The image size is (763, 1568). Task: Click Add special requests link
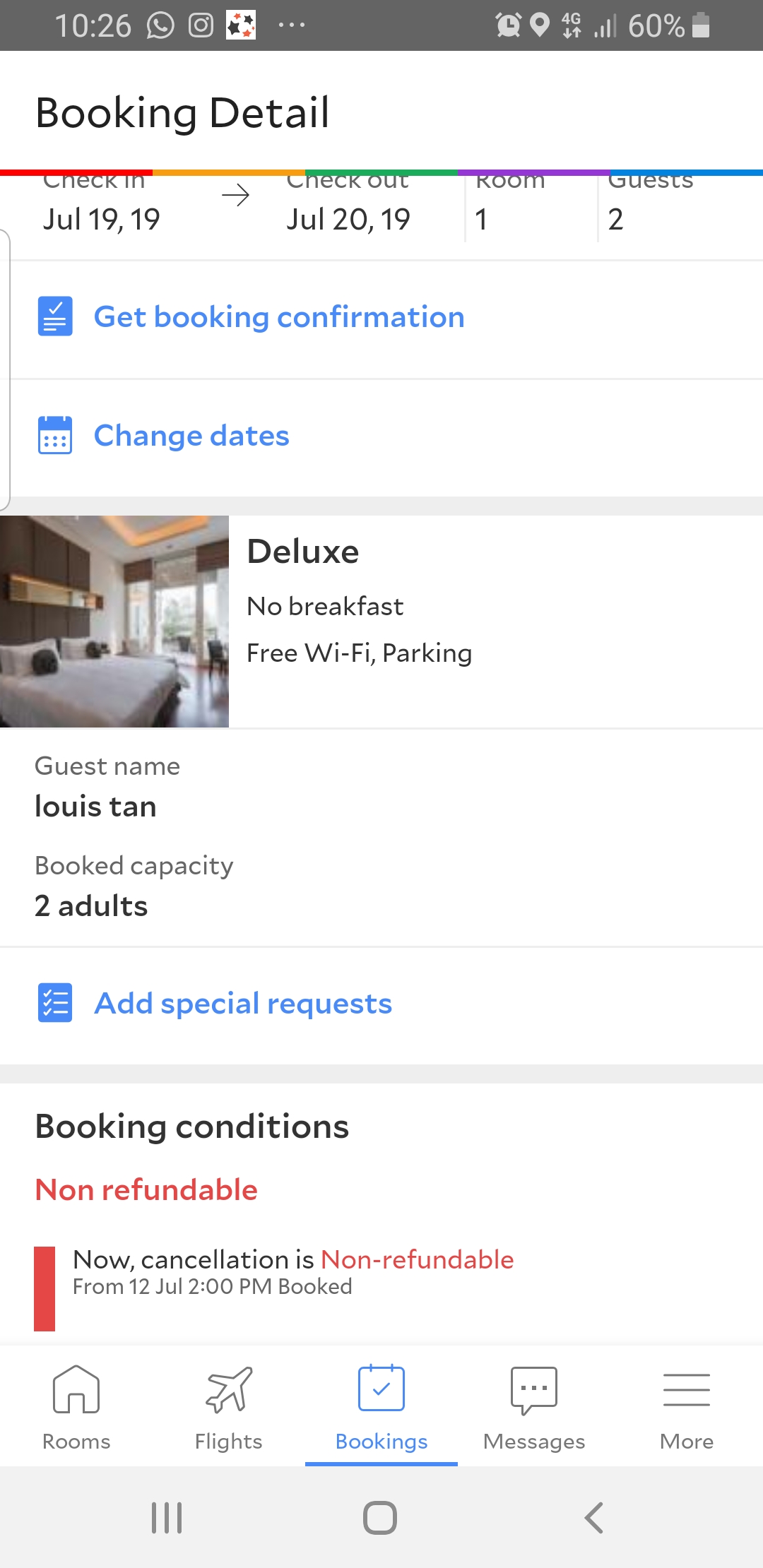click(x=243, y=1004)
